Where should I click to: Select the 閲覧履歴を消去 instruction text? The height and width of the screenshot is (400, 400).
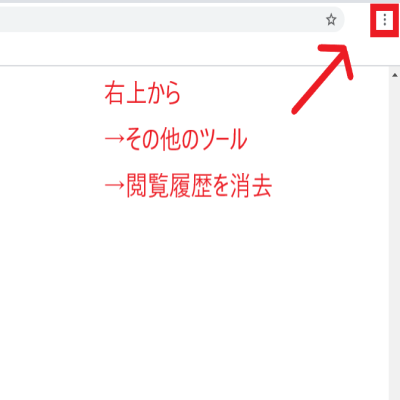[199, 185]
